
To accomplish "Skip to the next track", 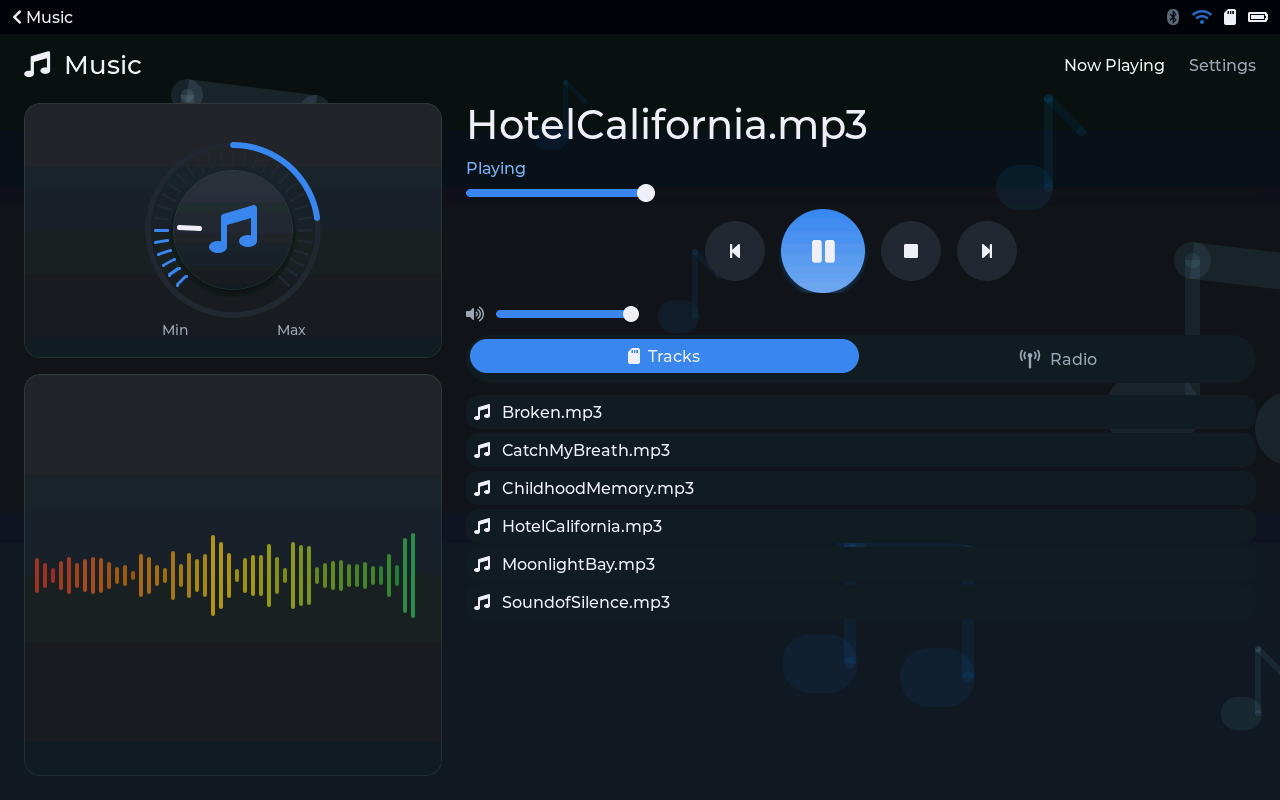I will pyautogui.click(x=987, y=251).
